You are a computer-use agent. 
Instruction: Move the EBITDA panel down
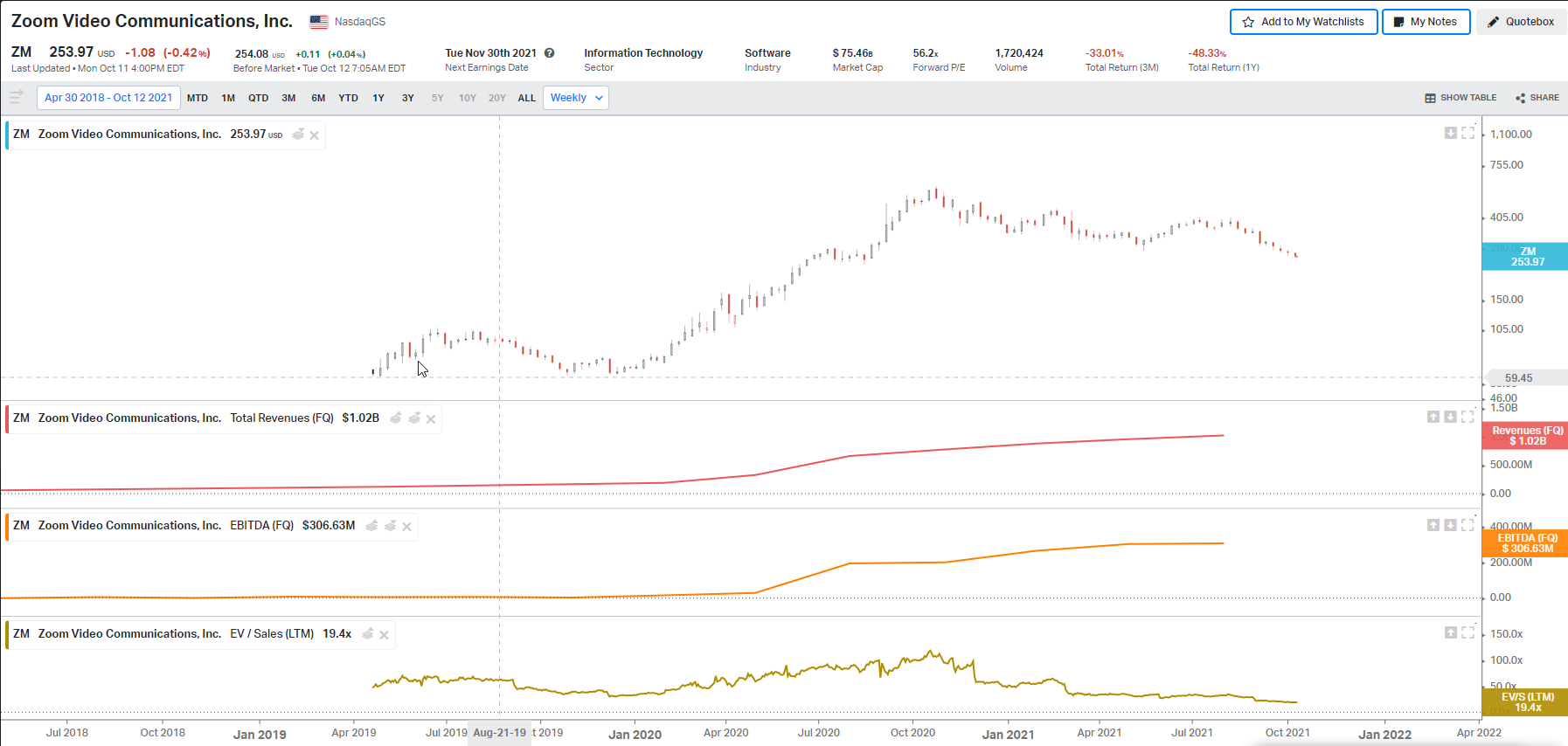(x=1451, y=525)
